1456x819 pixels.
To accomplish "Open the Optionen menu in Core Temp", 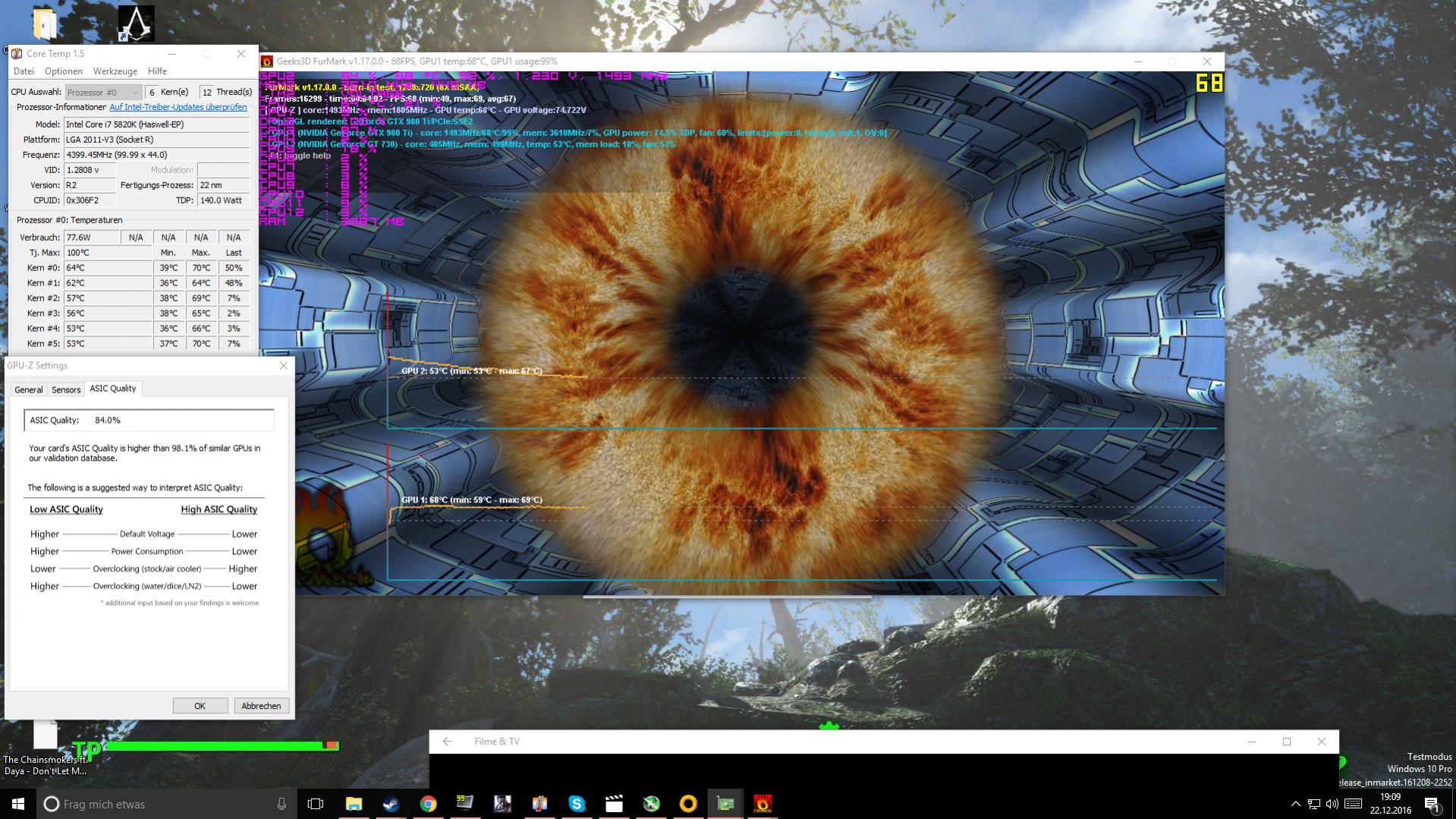I will (64, 71).
